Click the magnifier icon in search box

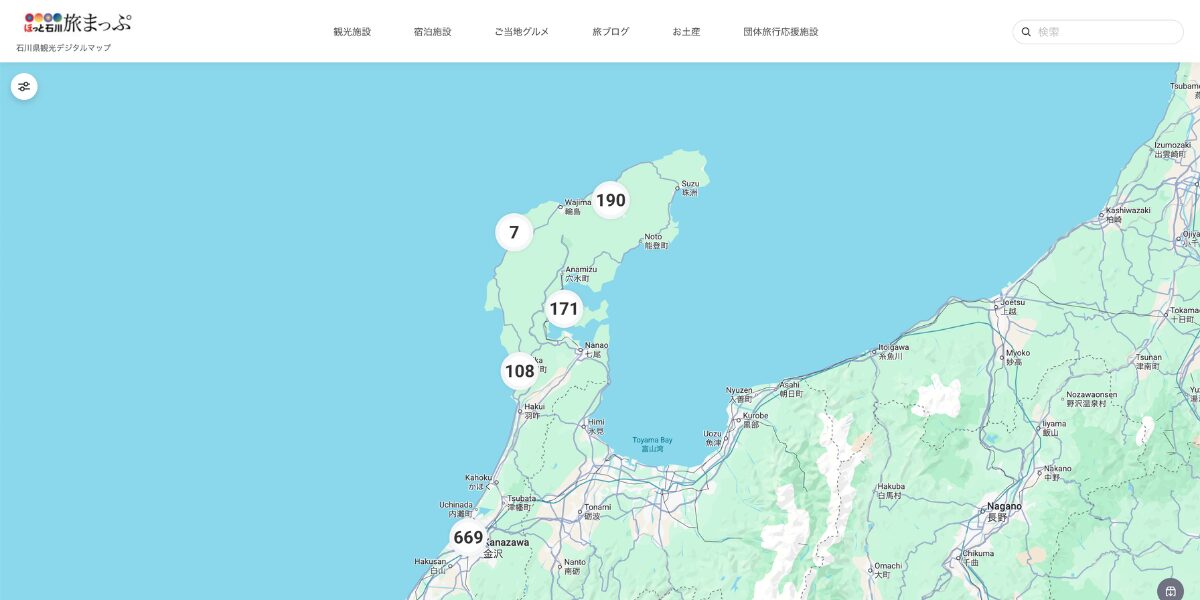1026,32
